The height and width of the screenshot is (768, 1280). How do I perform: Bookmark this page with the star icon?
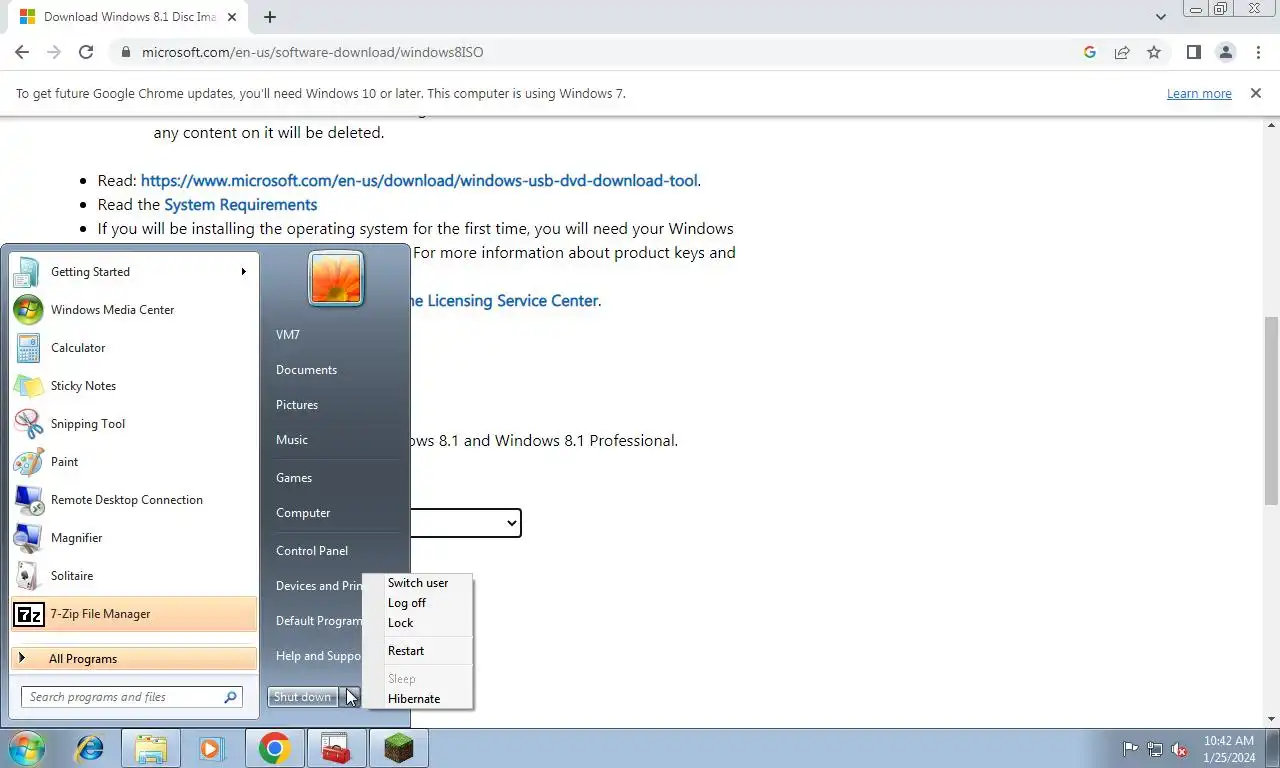1154,52
